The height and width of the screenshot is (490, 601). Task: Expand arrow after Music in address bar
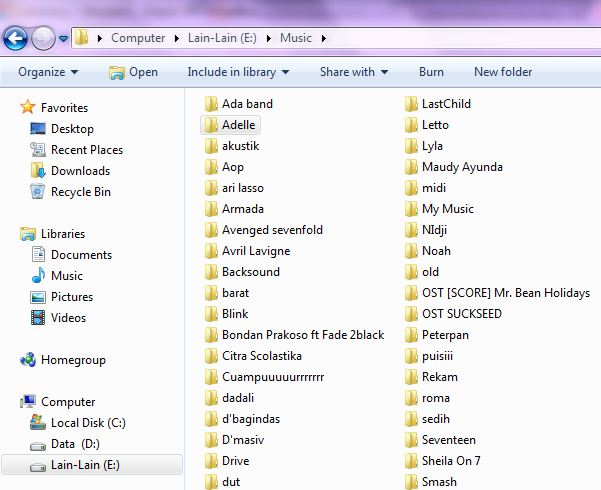(324, 38)
